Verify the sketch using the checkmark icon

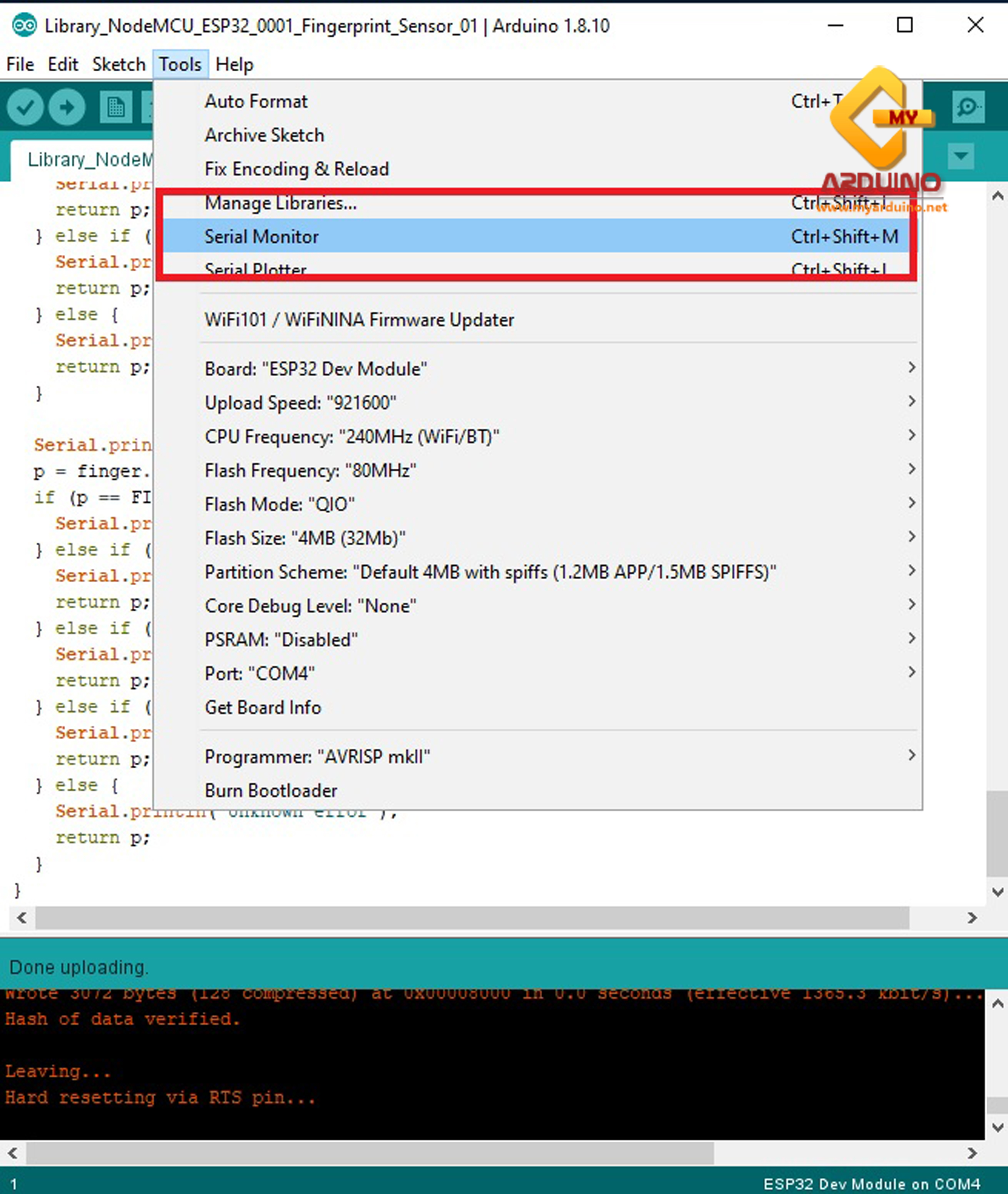tap(26, 106)
